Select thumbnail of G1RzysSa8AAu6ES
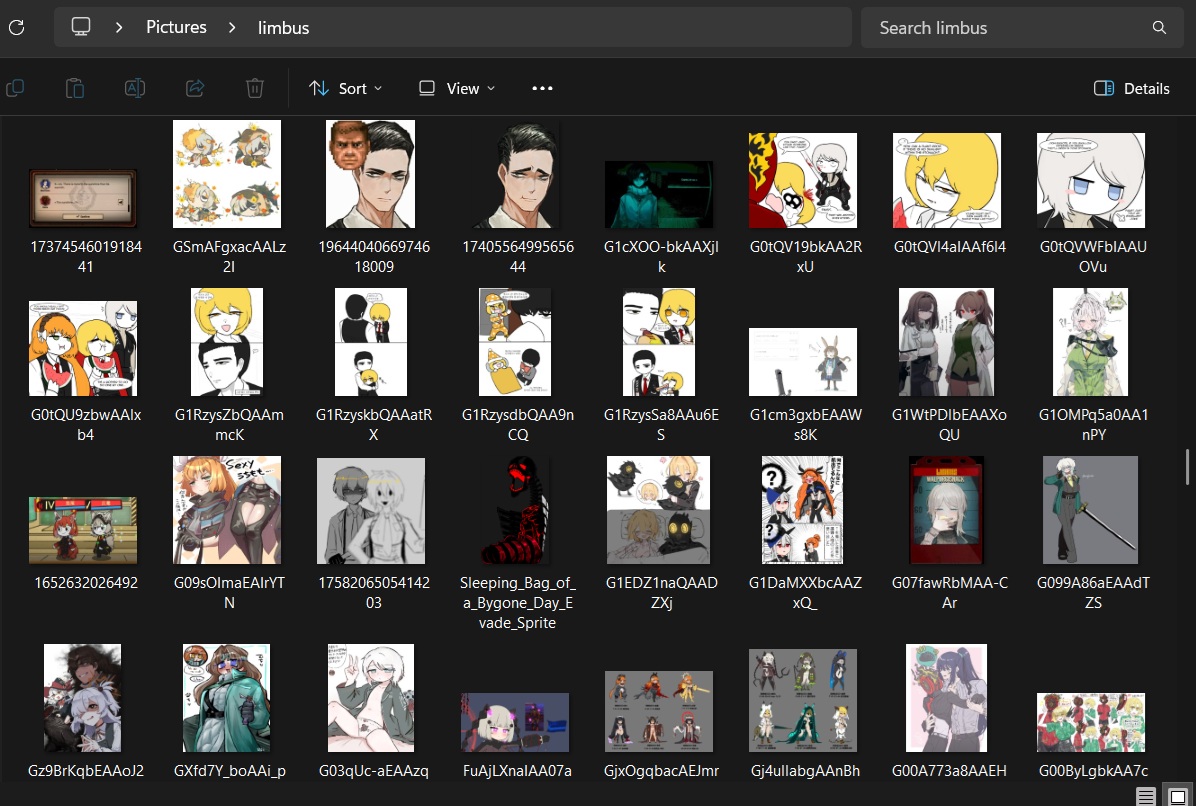 pyautogui.click(x=659, y=342)
